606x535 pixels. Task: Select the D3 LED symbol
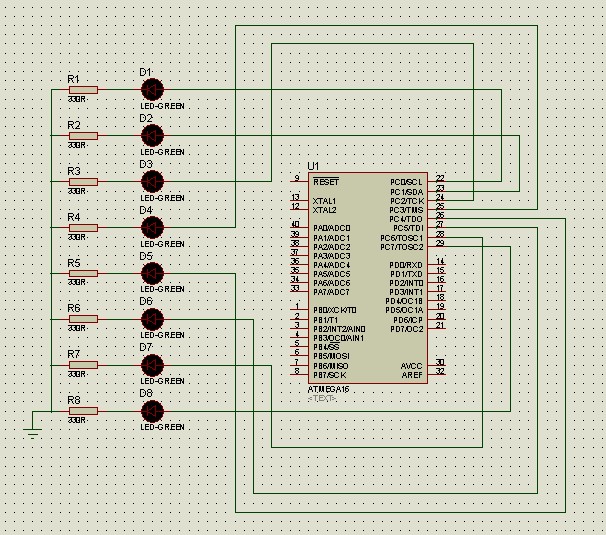[x=152, y=181]
